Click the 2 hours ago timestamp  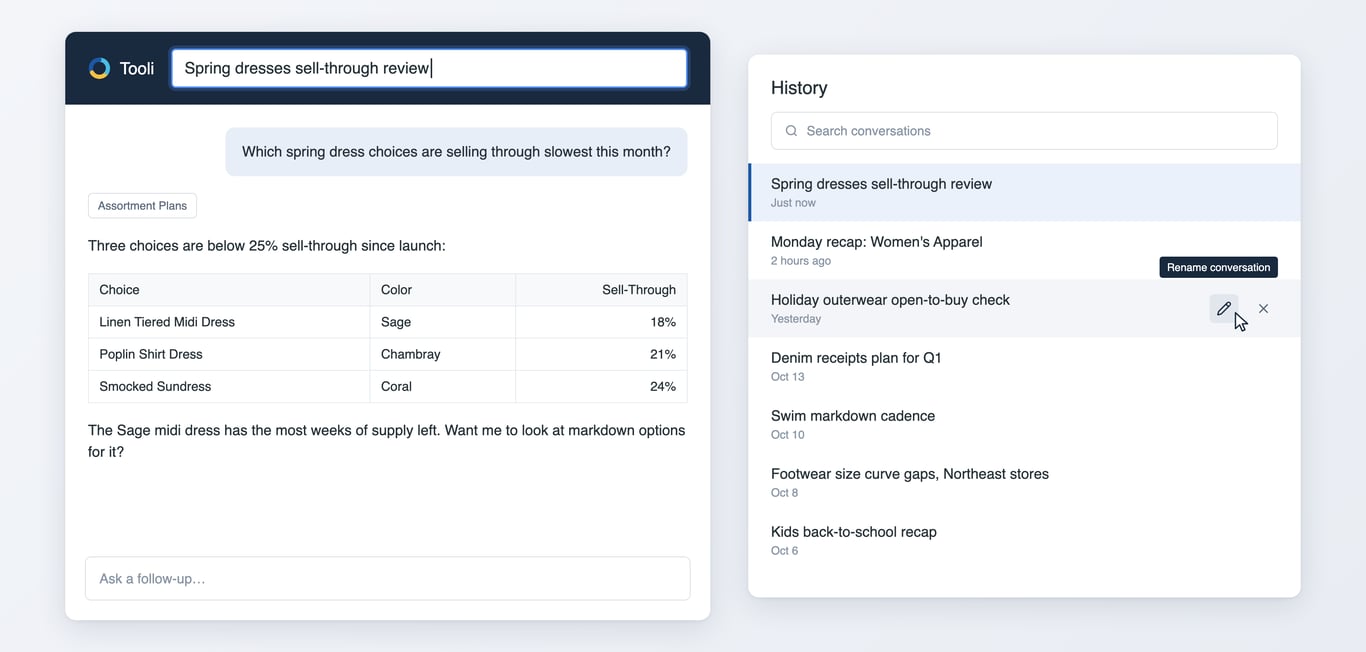(x=801, y=261)
